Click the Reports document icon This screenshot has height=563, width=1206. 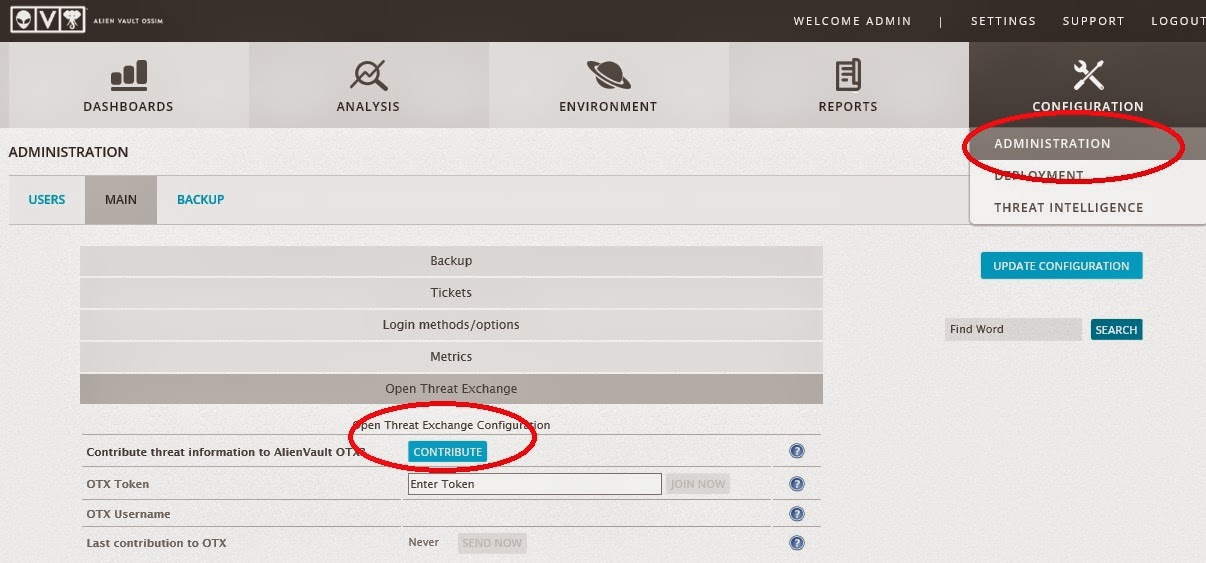tap(848, 75)
